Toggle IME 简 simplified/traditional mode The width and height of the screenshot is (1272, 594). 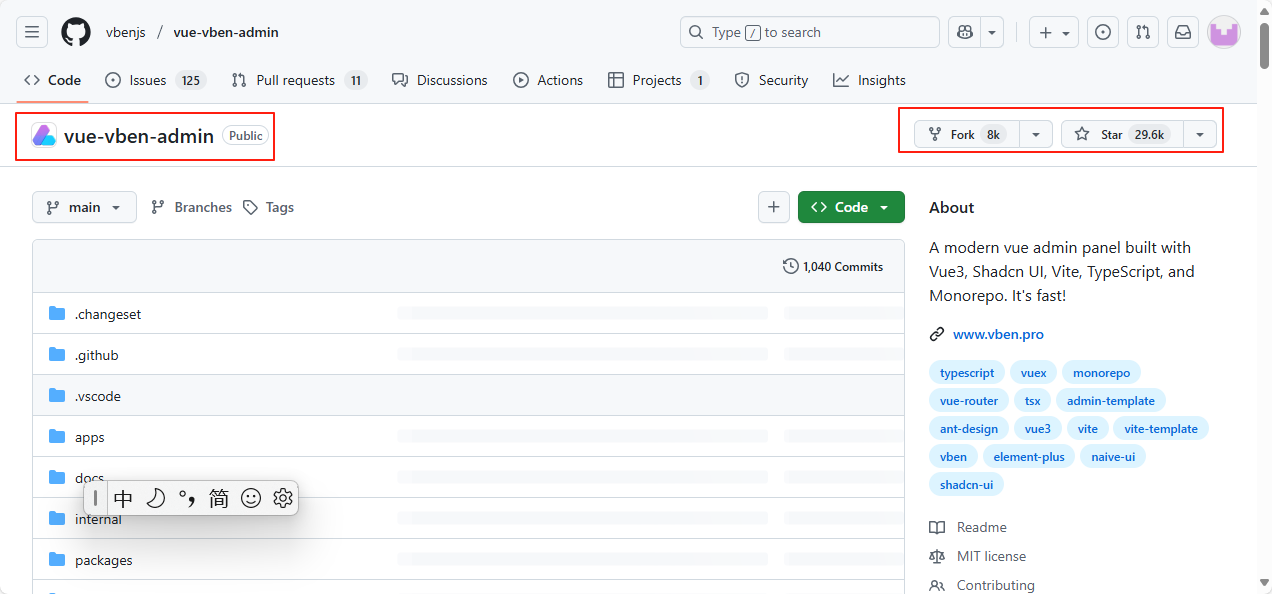pos(219,498)
